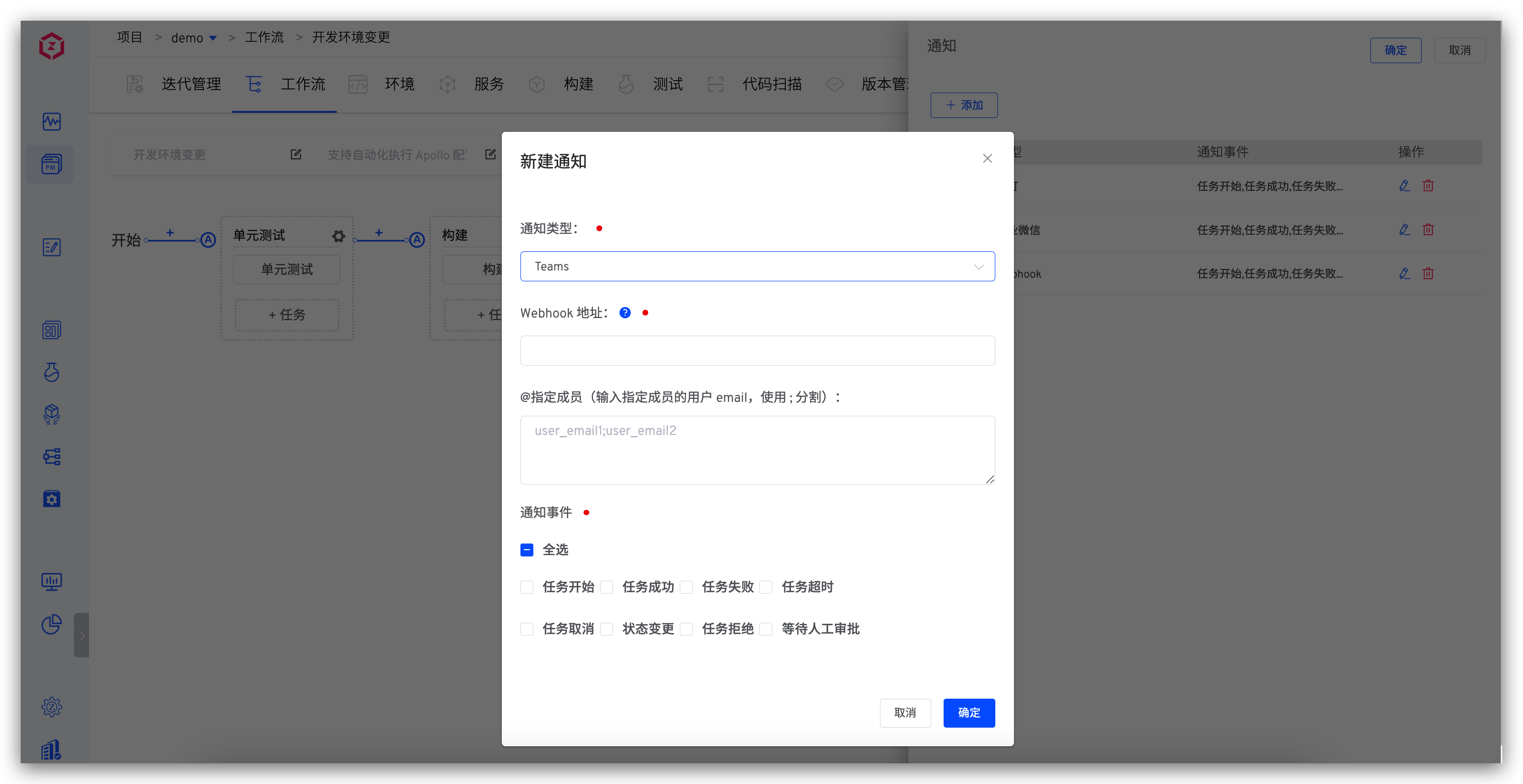Click the 确定 button in the dialog
Image resolution: width=1523 pixels, height=784 pixels.
968,713
